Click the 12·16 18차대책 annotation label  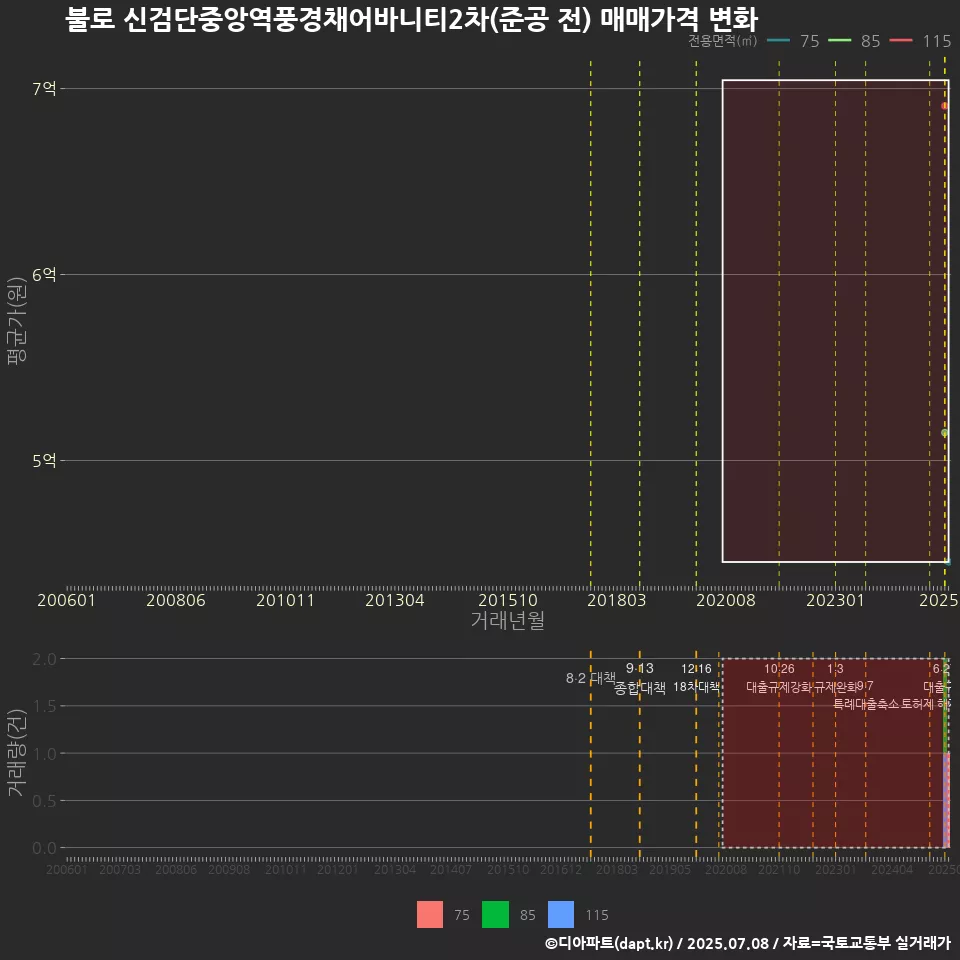[x=696, y=678]
